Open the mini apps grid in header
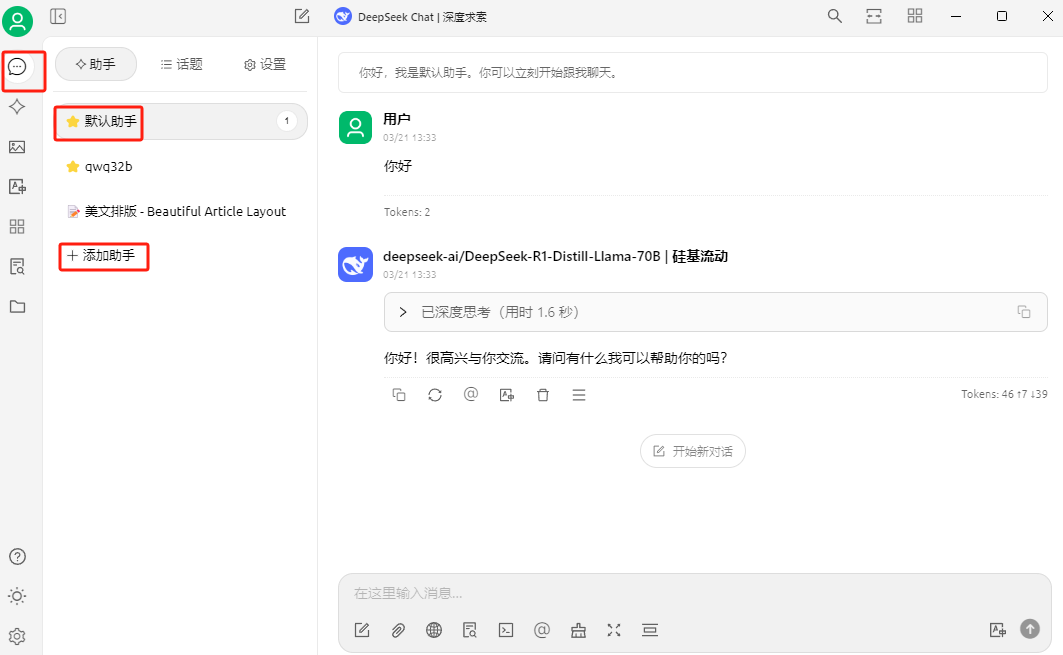This screenshot has width=1063, height=655. click(915, 16)
